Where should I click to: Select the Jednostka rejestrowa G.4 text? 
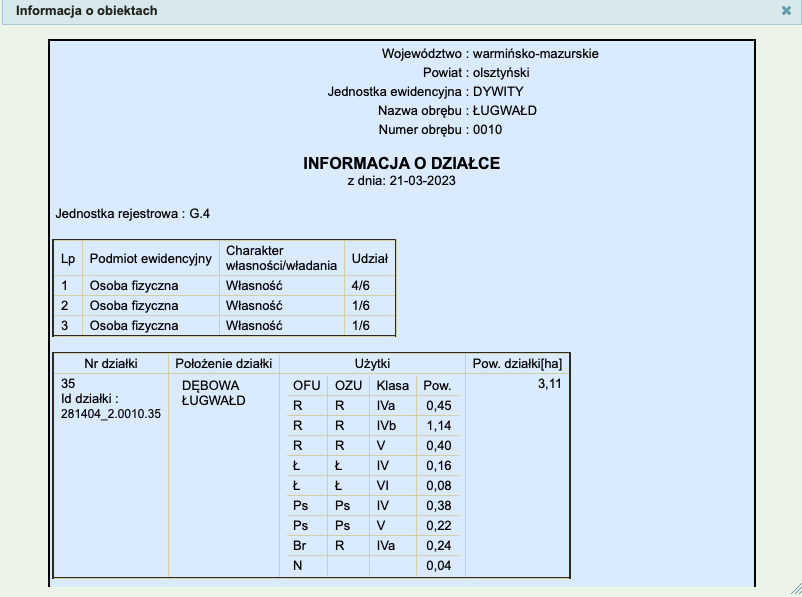133,214
